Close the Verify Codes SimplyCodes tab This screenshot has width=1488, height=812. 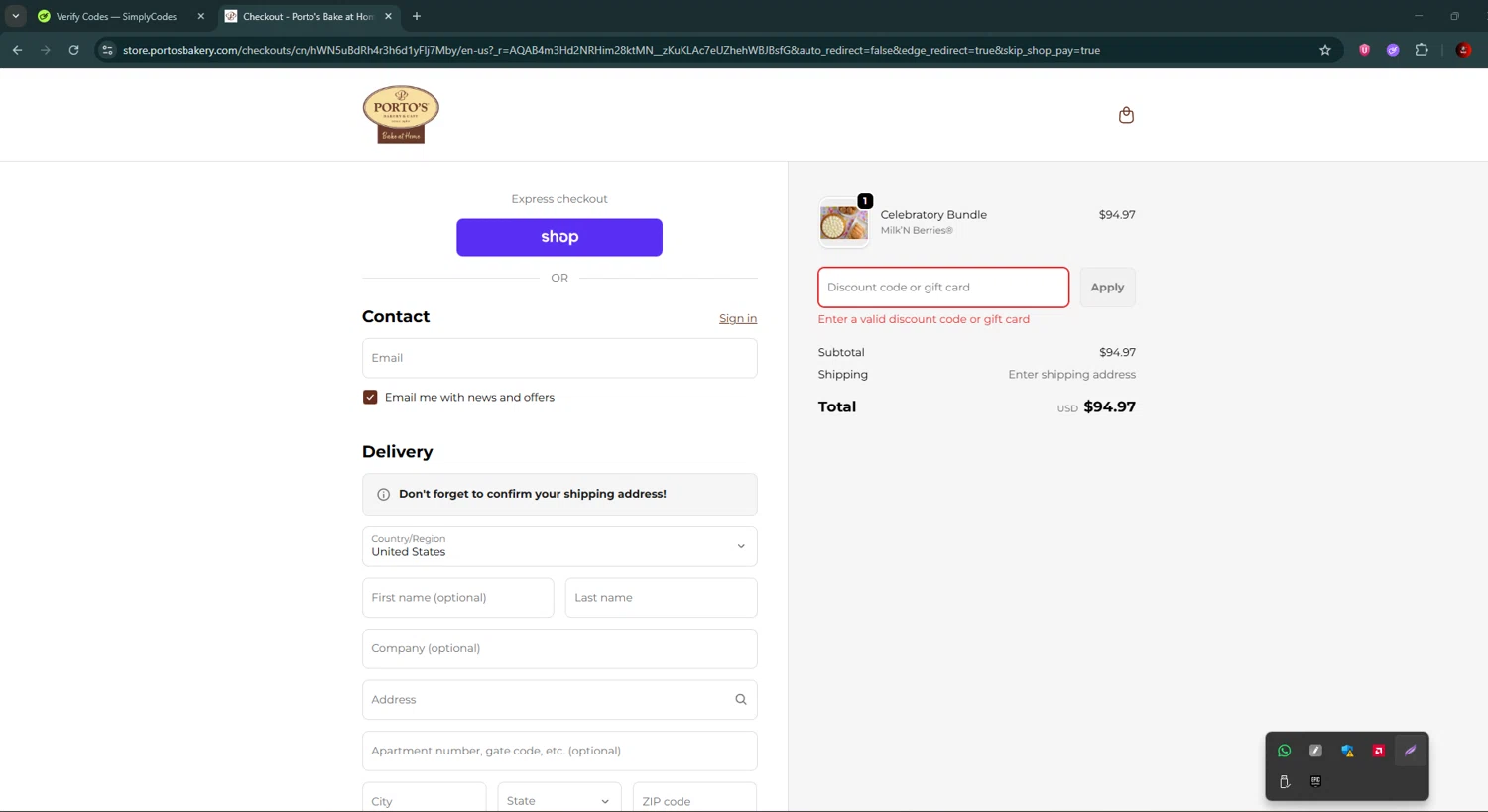pyautogui.click(x=200, y=16)
